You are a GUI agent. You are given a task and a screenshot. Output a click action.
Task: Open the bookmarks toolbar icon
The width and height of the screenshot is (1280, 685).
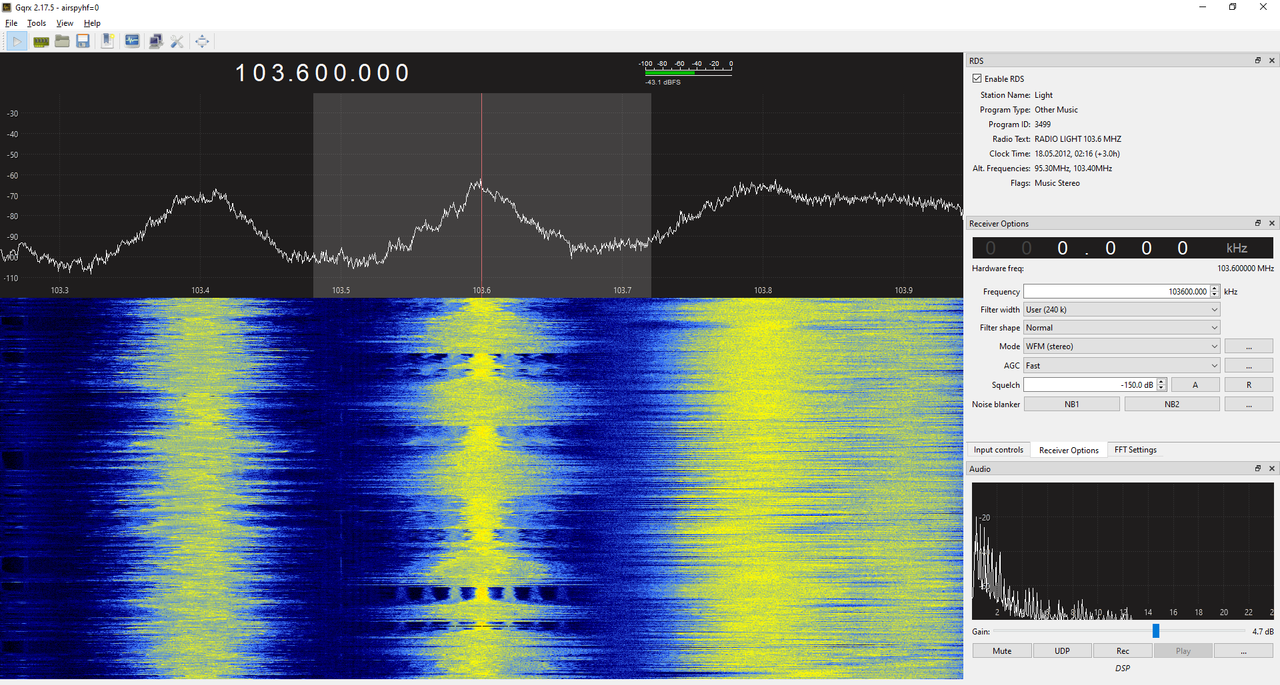107,41
